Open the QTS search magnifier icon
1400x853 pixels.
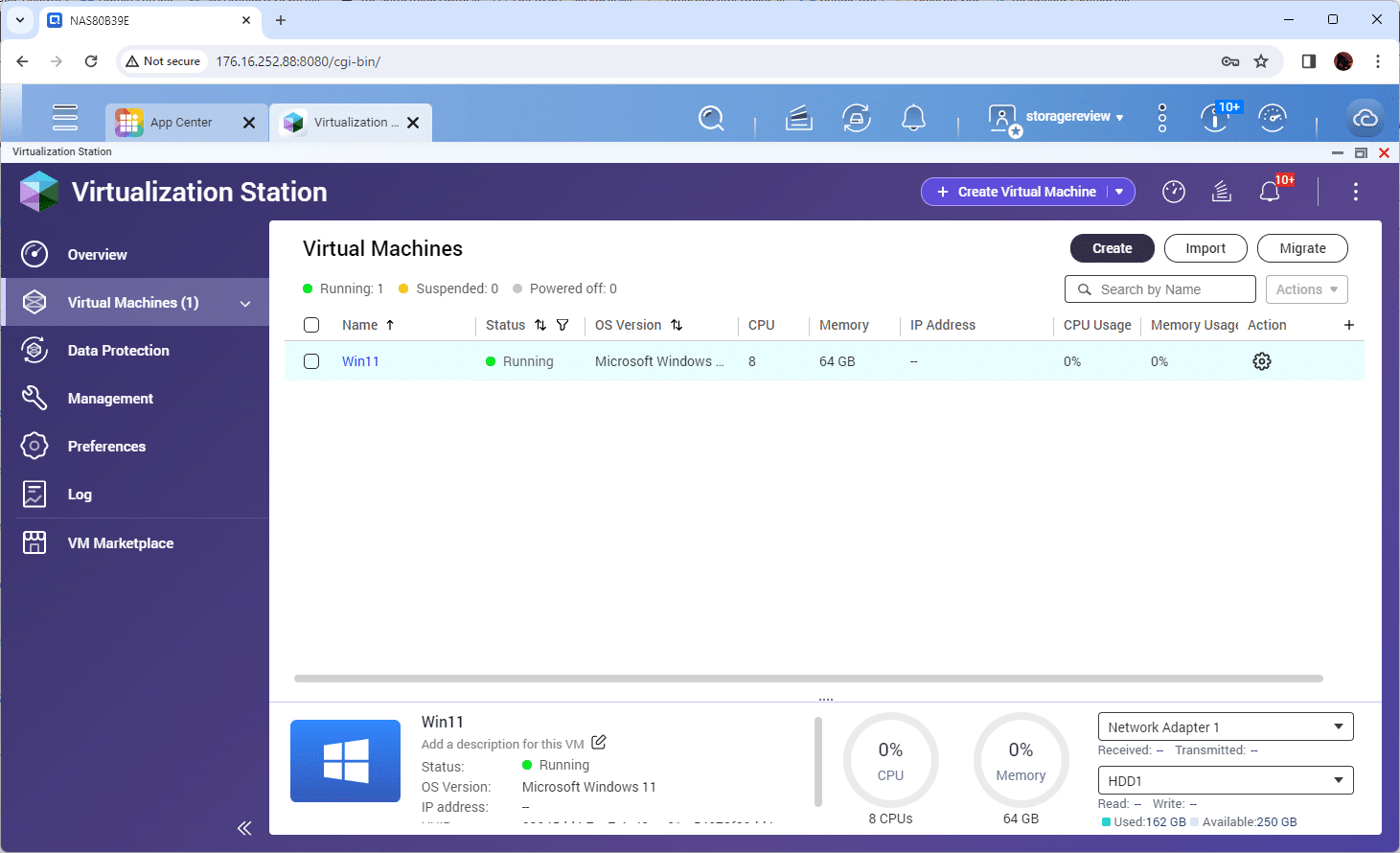tap(711, 118)
